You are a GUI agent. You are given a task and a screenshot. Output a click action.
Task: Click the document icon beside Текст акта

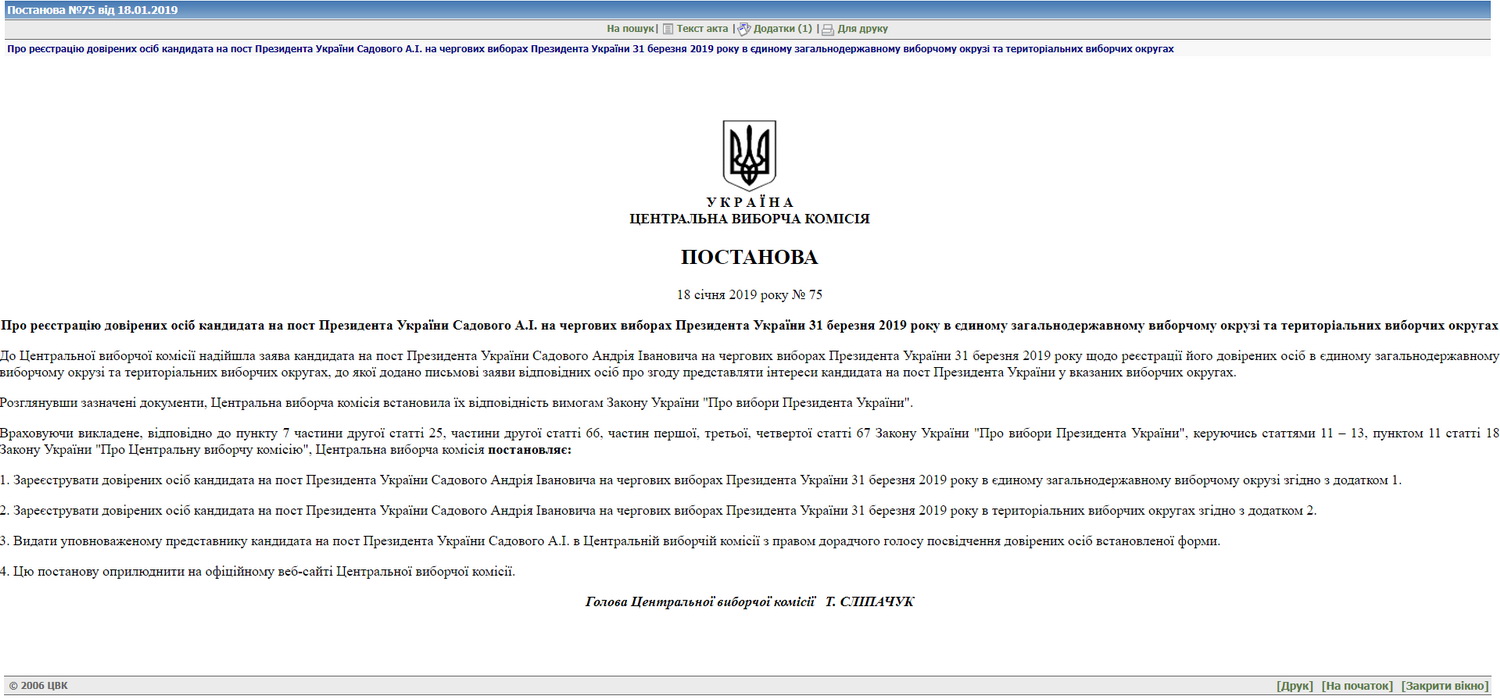click(x=668, y=29)
